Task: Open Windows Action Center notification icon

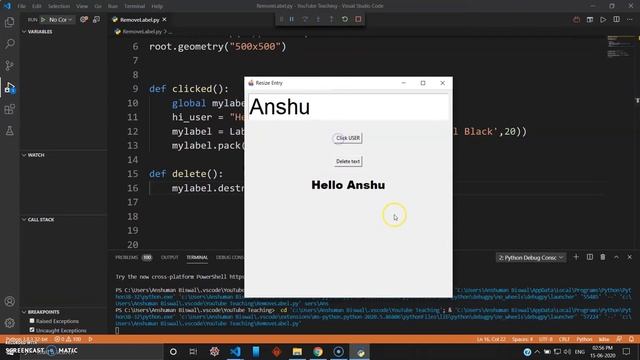Action: pyautogui.click(x=627, y=351)
